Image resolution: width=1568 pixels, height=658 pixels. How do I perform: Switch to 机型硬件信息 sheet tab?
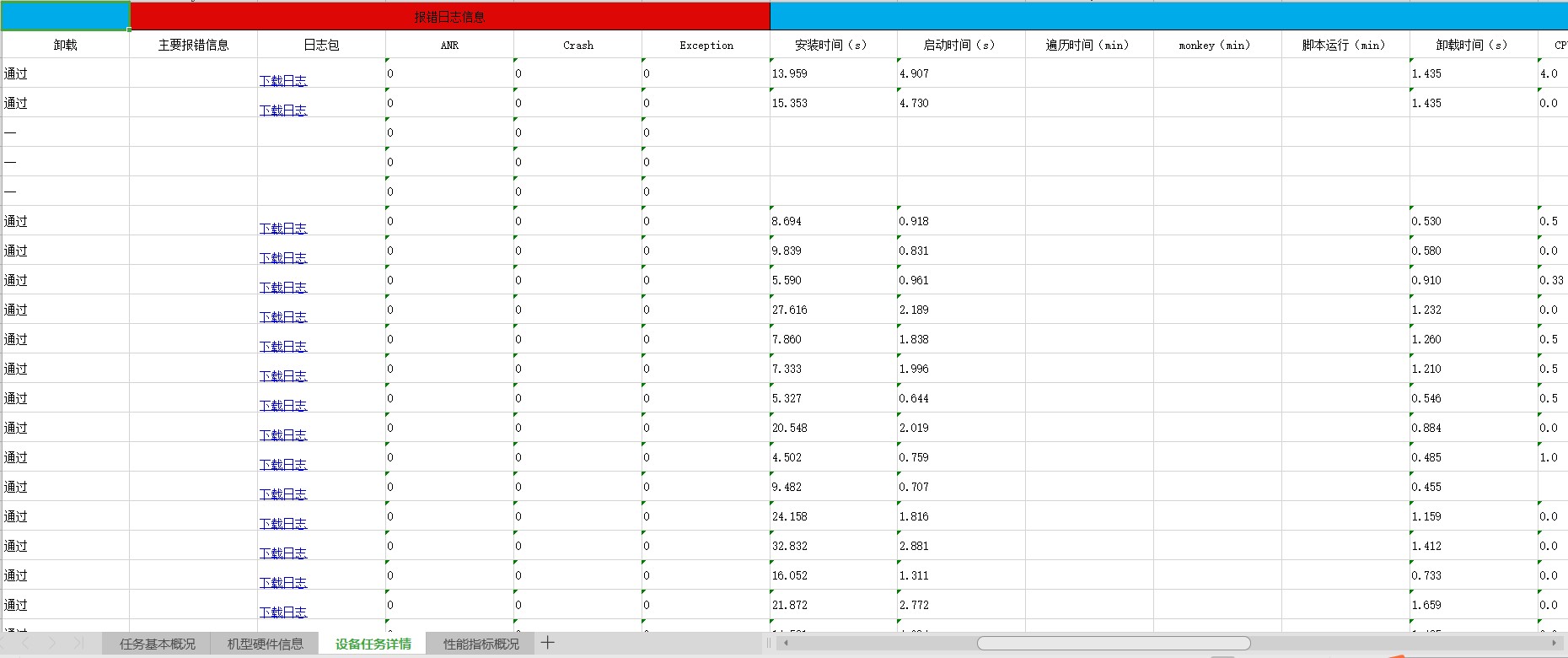(265, 644)
